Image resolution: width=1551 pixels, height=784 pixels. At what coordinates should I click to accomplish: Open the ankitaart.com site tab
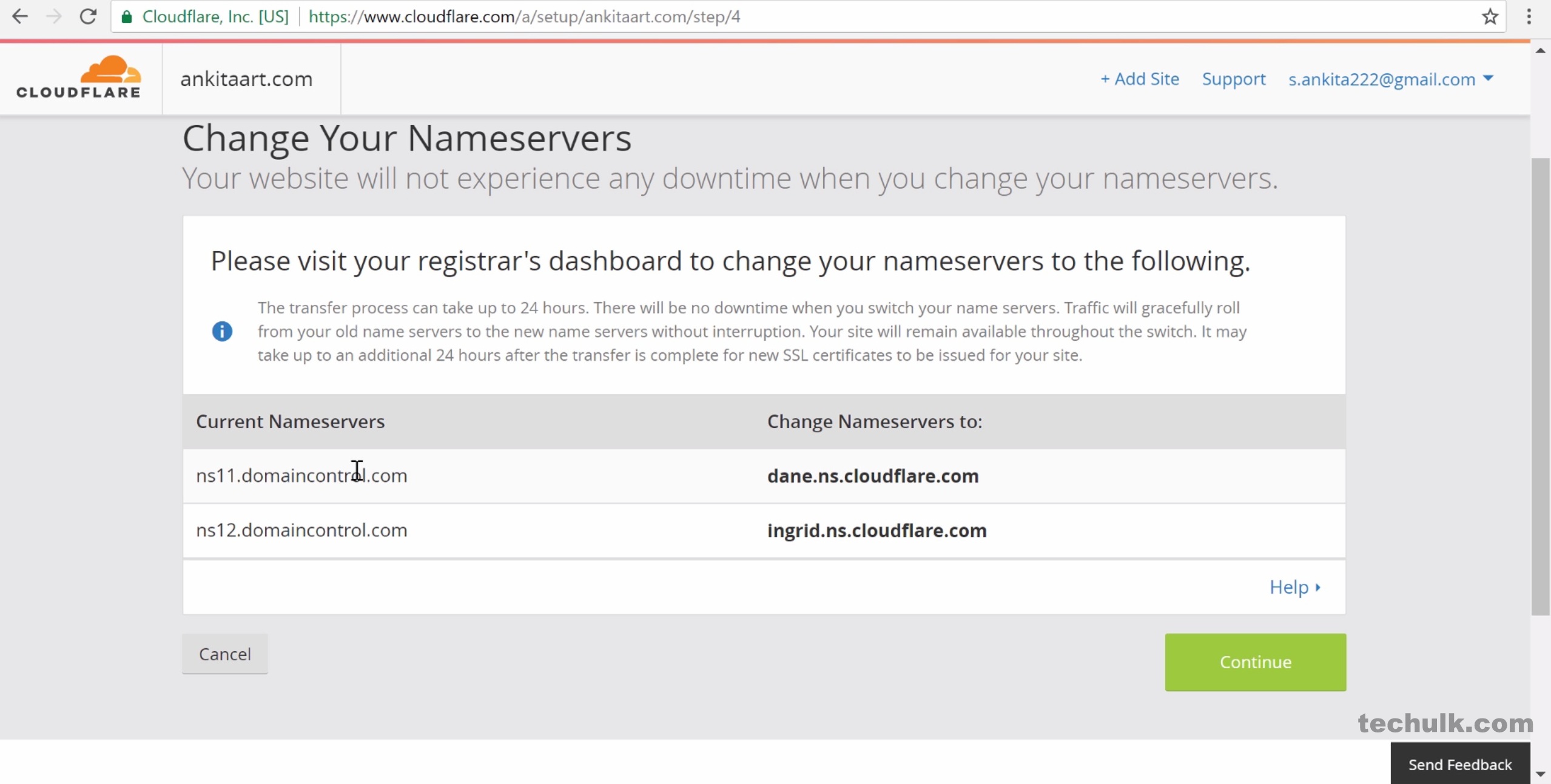(246, 79)
